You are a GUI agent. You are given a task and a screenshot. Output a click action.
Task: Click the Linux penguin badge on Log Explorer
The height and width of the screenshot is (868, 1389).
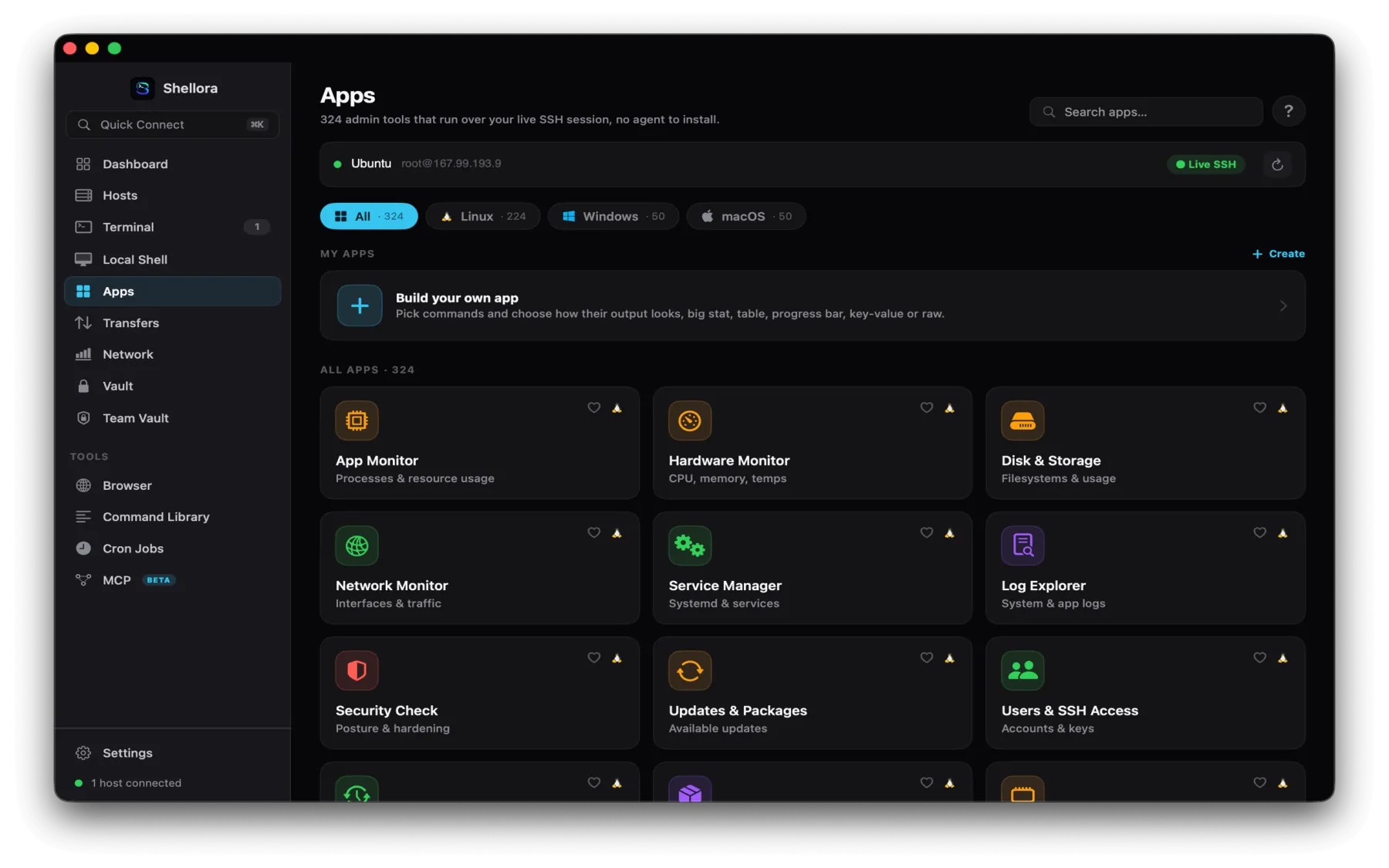[1283, 533]
